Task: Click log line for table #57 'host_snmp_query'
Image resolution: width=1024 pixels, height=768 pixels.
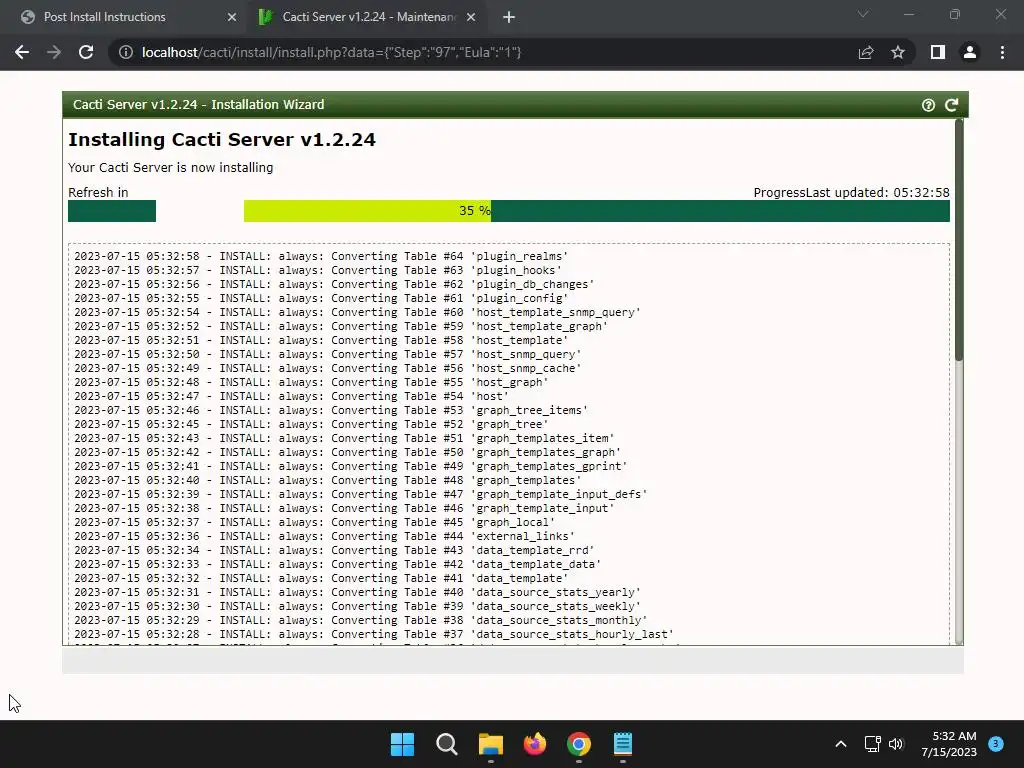Action: click(x=327, y=355)
